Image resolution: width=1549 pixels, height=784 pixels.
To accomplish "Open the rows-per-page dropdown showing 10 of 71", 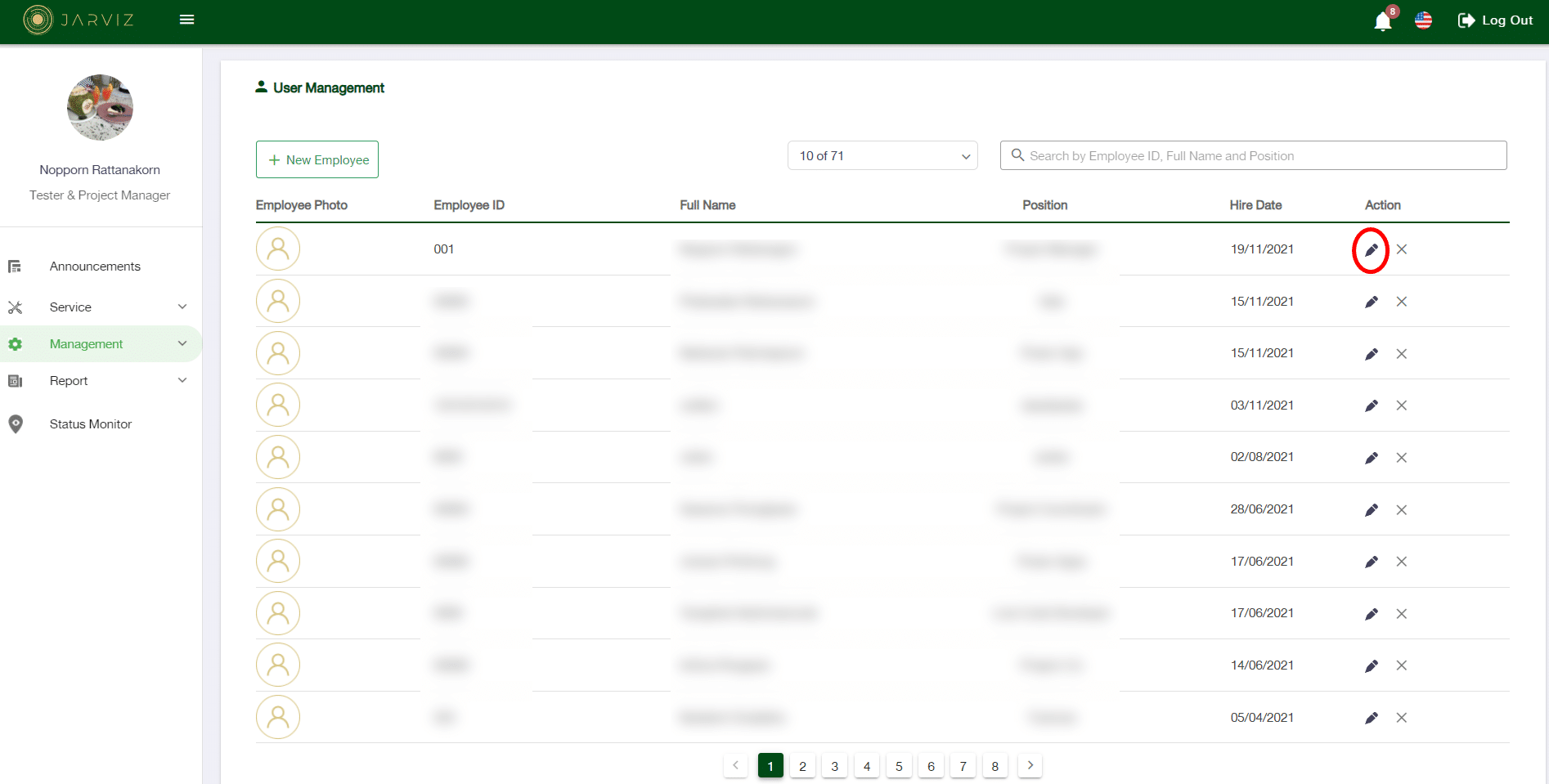I will [882, 156].
